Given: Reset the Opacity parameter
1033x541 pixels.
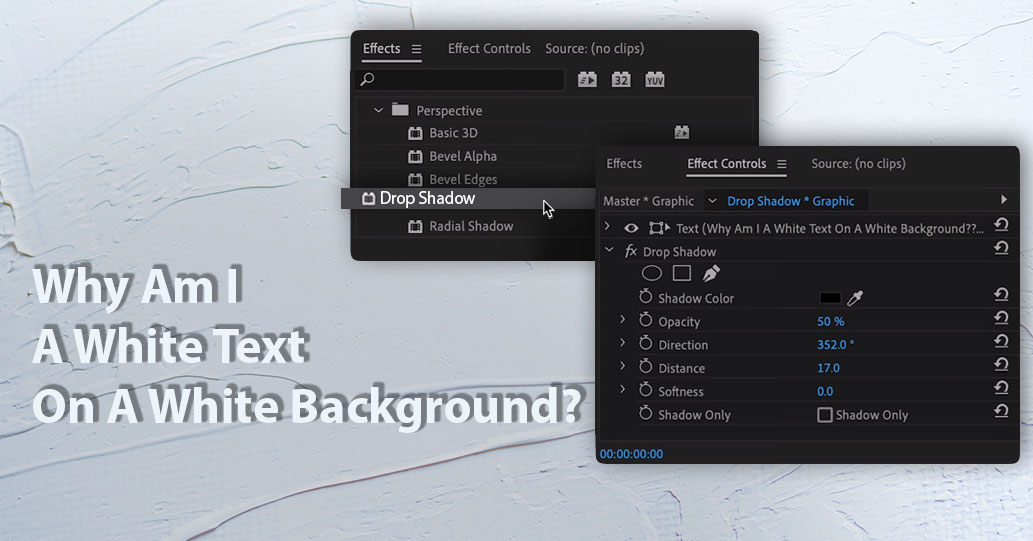Looking at the screenshot, I should [1001, 321].
